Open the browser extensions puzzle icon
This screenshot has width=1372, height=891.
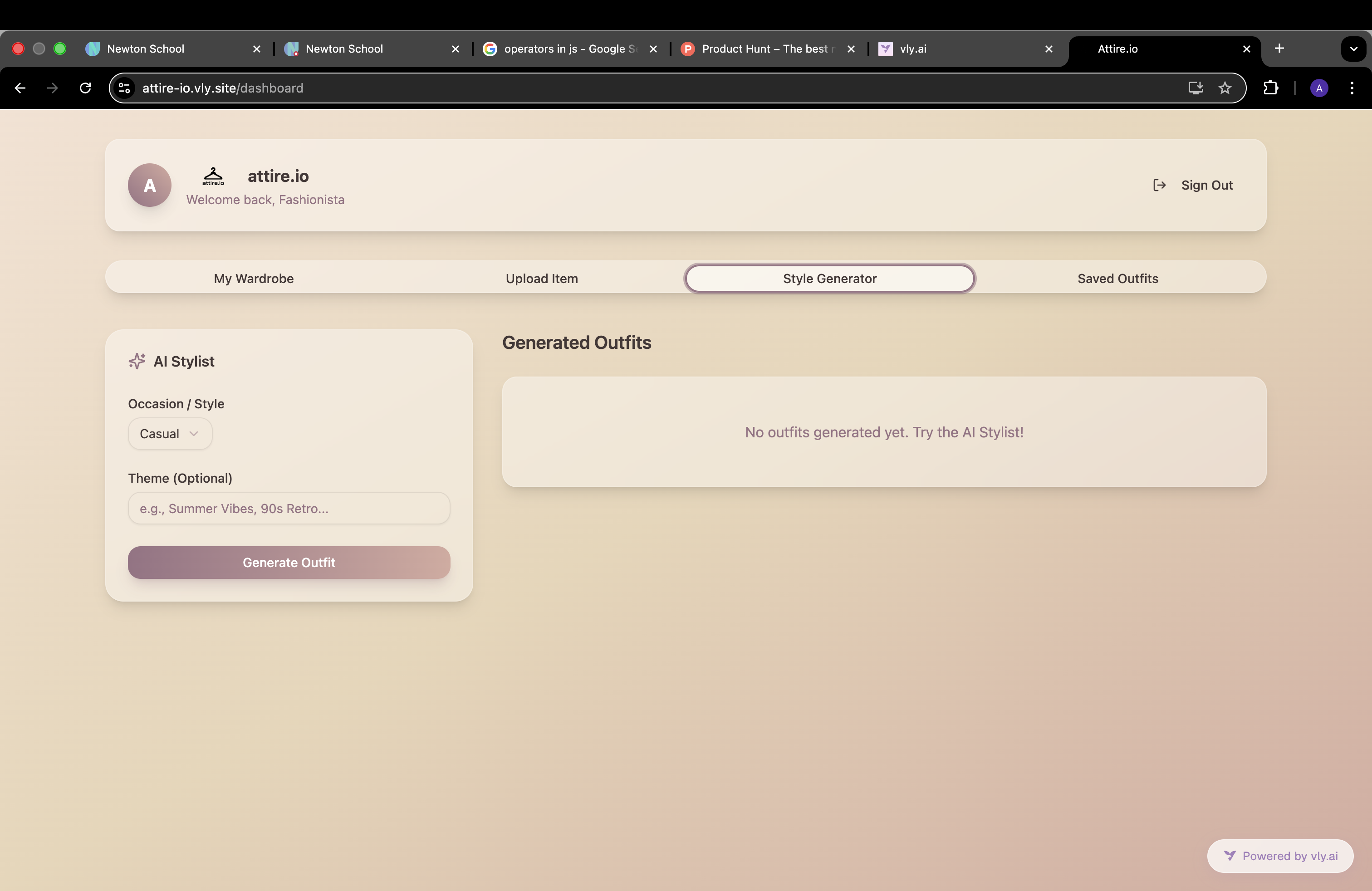[x=1271, y=88]
